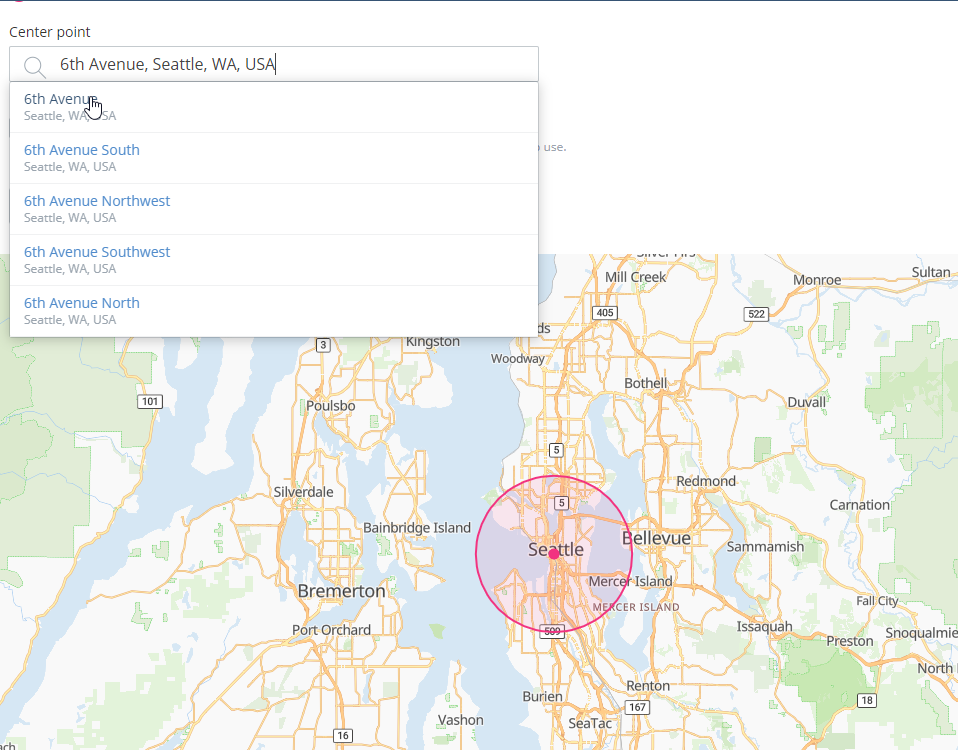Click the route 16 highway shield
Viewport: 958px width, 750px height.
click(343, 735)
